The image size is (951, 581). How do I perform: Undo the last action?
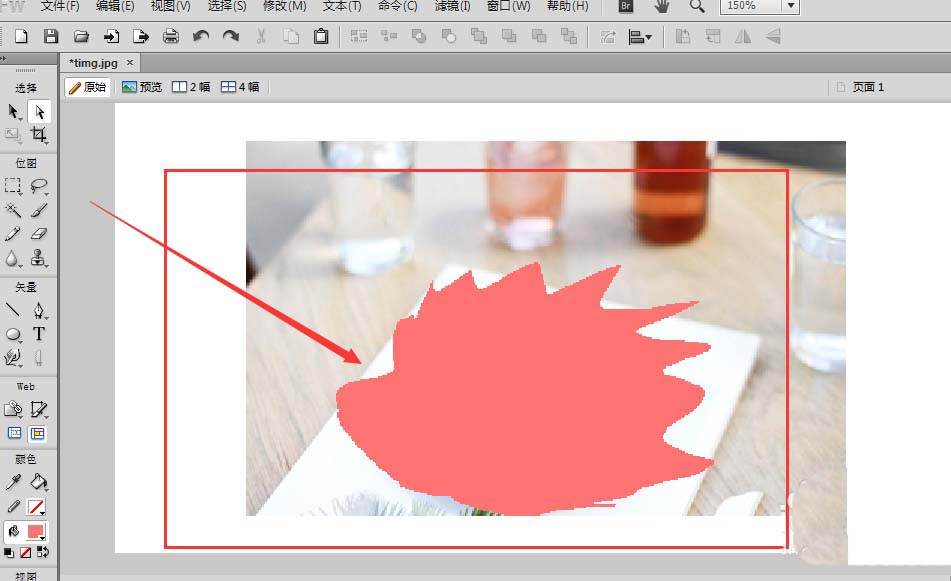pos(201,36)
